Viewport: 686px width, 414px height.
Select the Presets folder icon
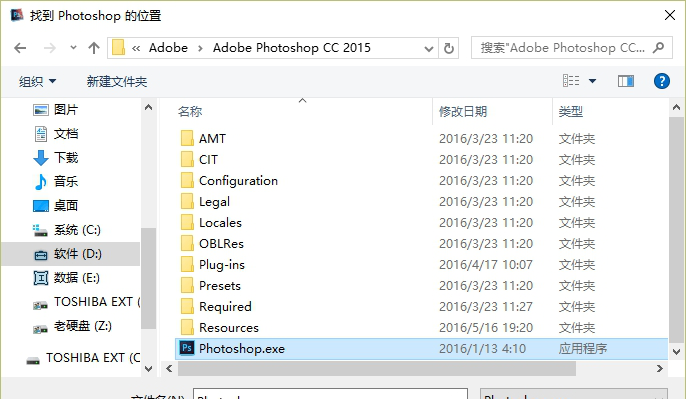187,285
